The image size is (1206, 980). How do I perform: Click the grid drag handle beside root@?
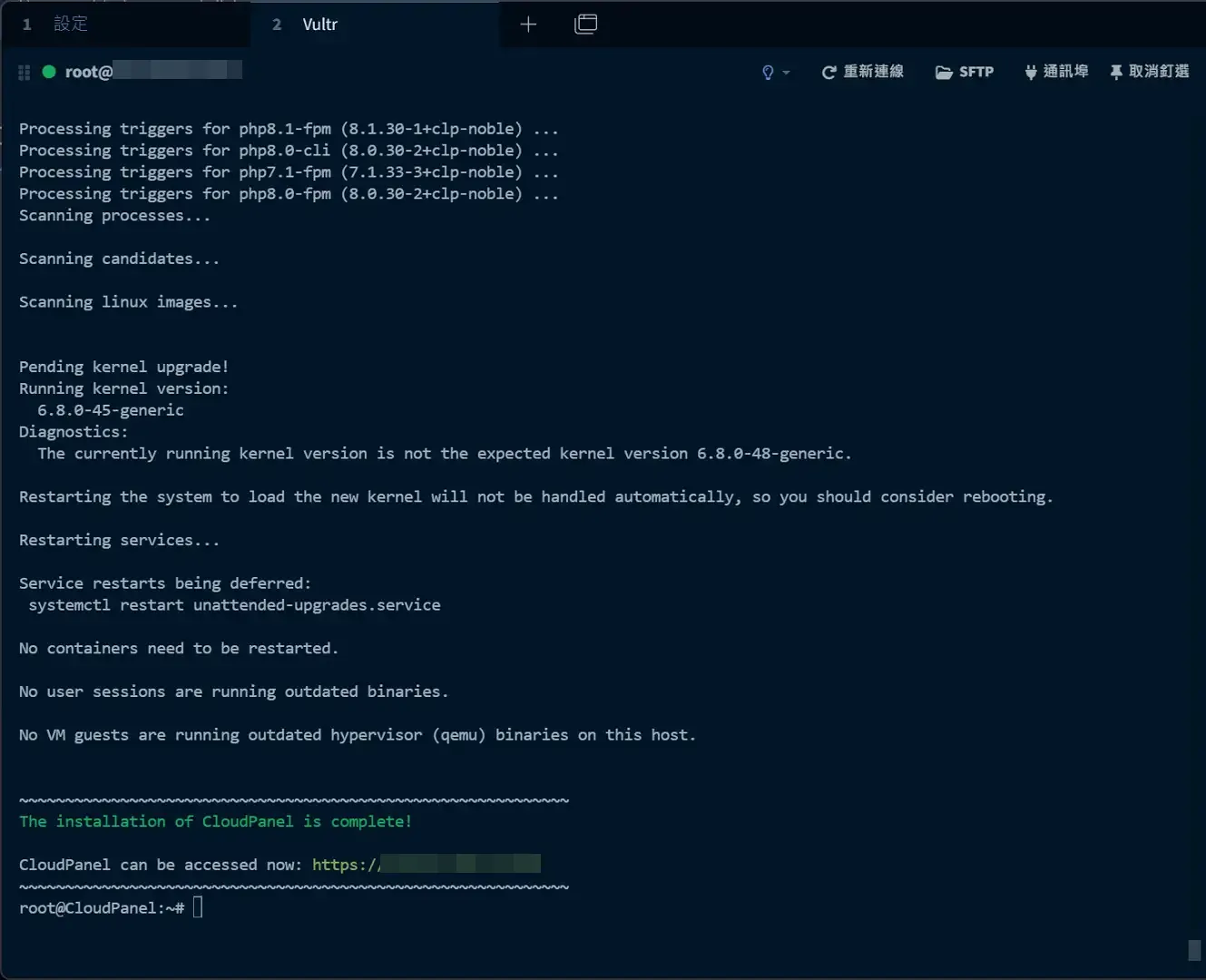[x=25, y=73]
